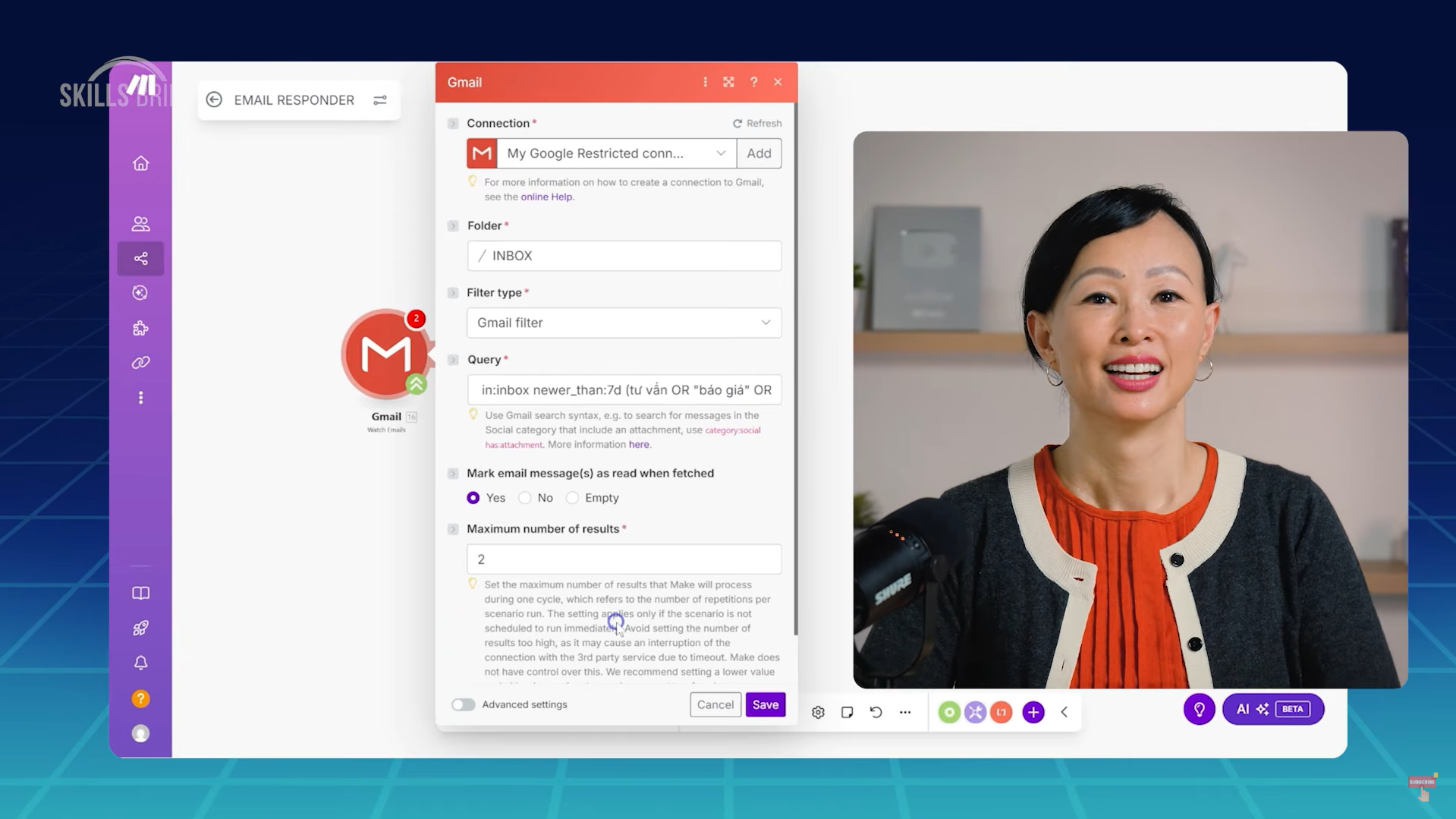Click the Gmail module circle on canvas
Screen dimensions: 1456x819
pos(386,354)
